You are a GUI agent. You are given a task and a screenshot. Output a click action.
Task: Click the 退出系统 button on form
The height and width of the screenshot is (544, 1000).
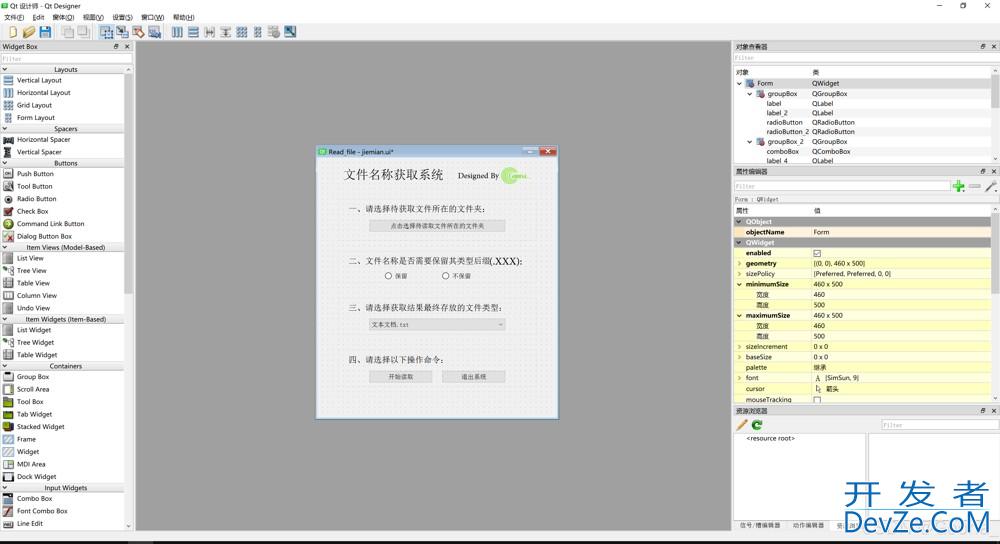474,377
